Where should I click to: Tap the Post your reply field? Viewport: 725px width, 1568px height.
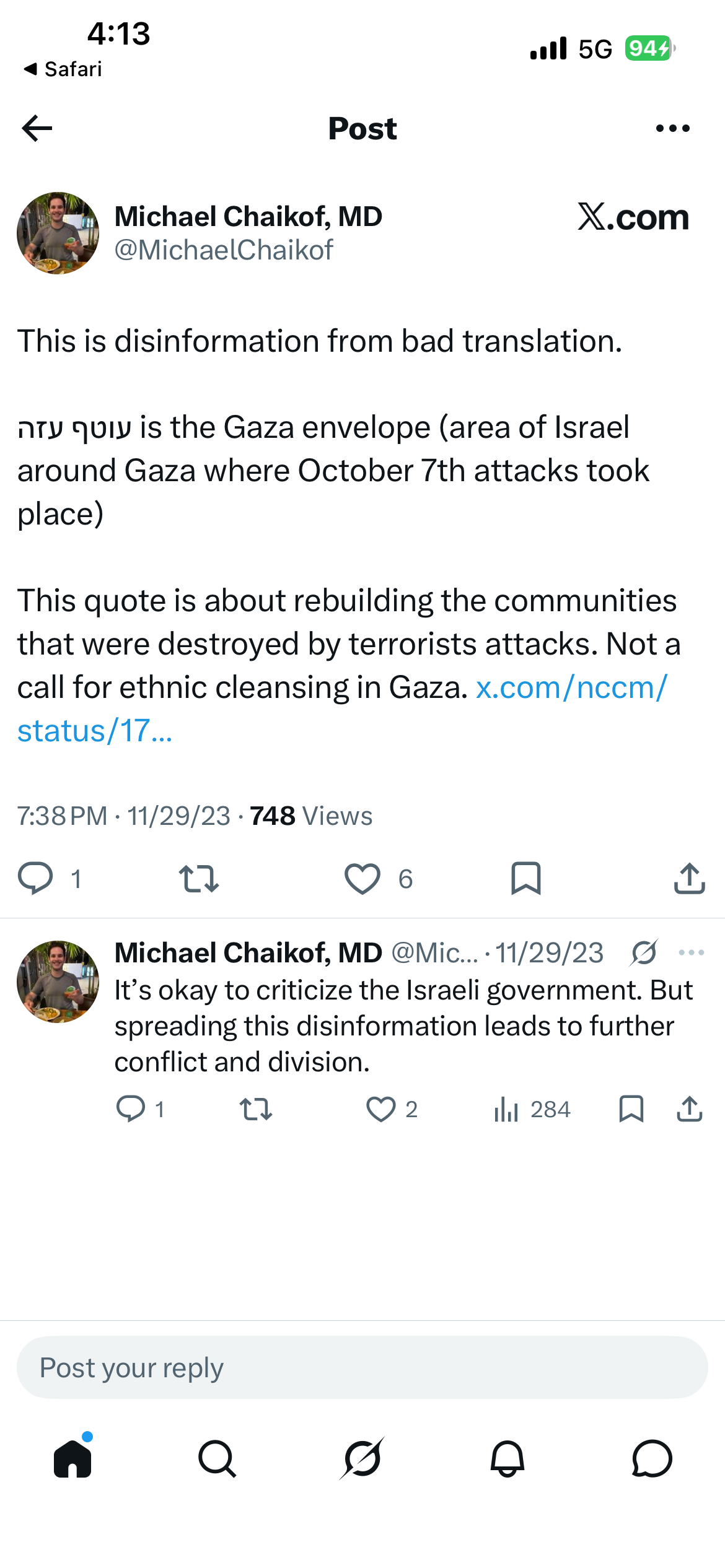coord(362,1367)
